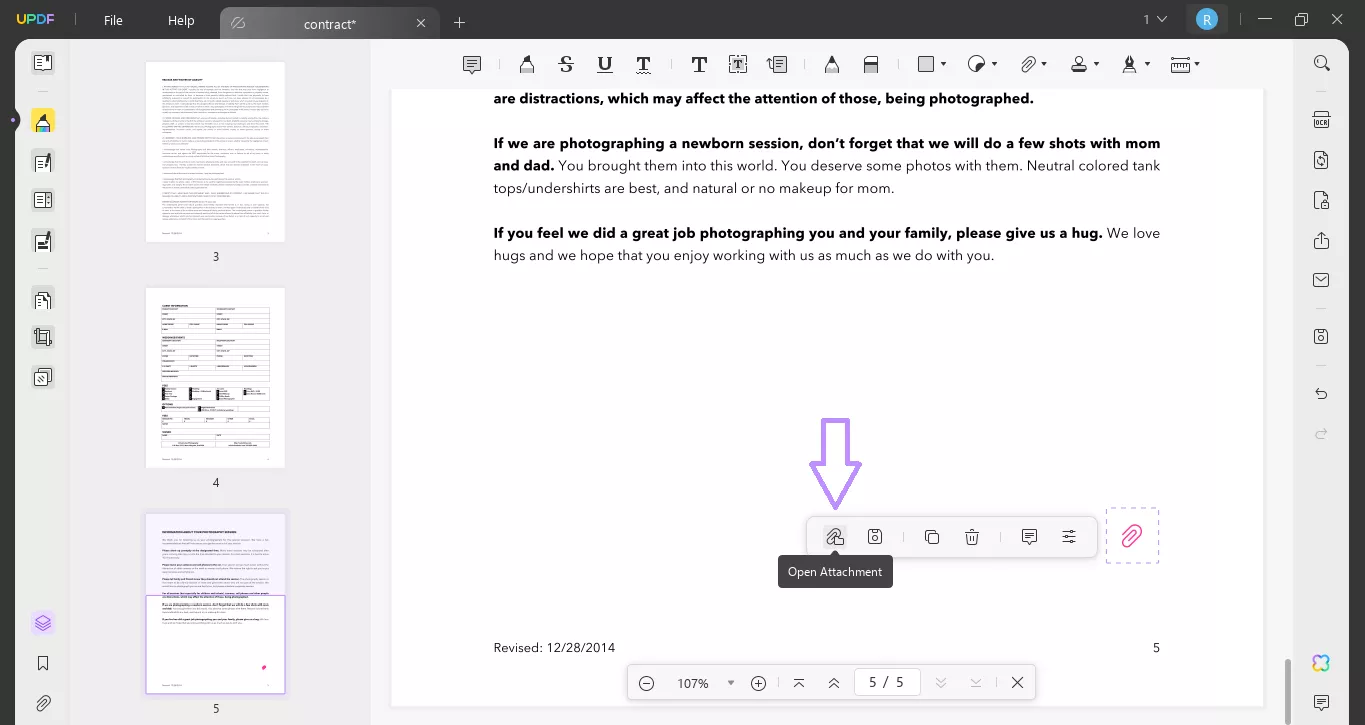
Task: Open the Crop Pages tool in left sidebar
Action: click(x=42, y=338)
